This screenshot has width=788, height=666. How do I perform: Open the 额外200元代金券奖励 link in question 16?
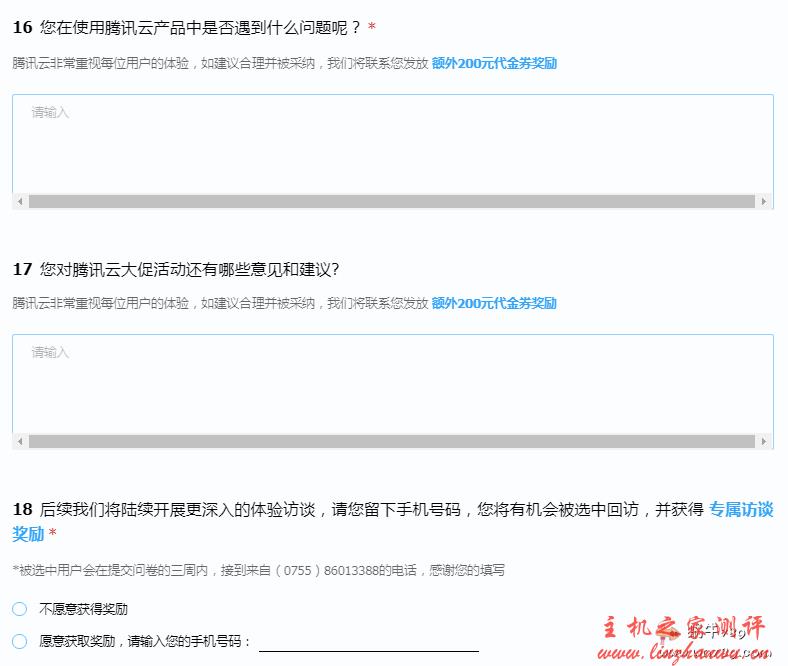point(494,64)
